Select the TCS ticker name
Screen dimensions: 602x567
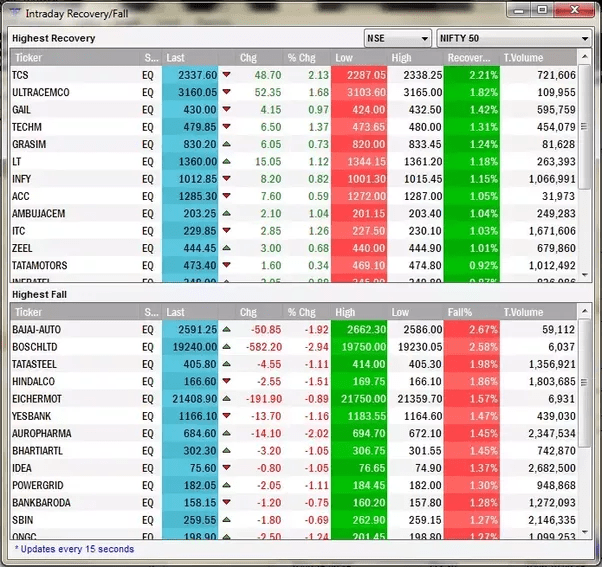tap(20, 75)
